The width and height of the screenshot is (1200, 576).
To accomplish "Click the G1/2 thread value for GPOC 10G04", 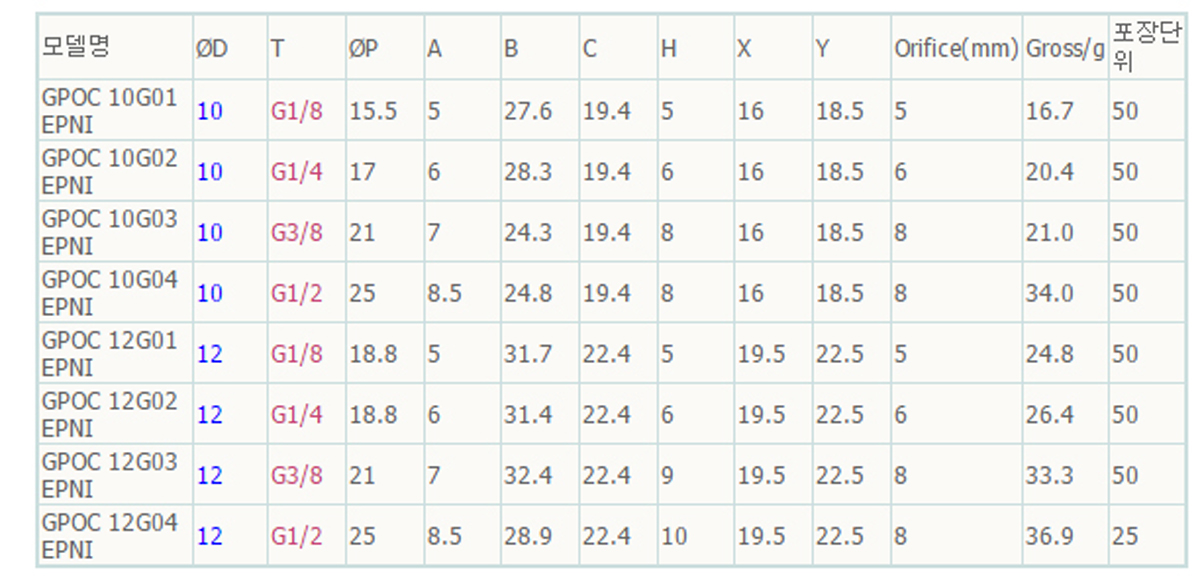I will pyautogui.click(x=297, y=294).
